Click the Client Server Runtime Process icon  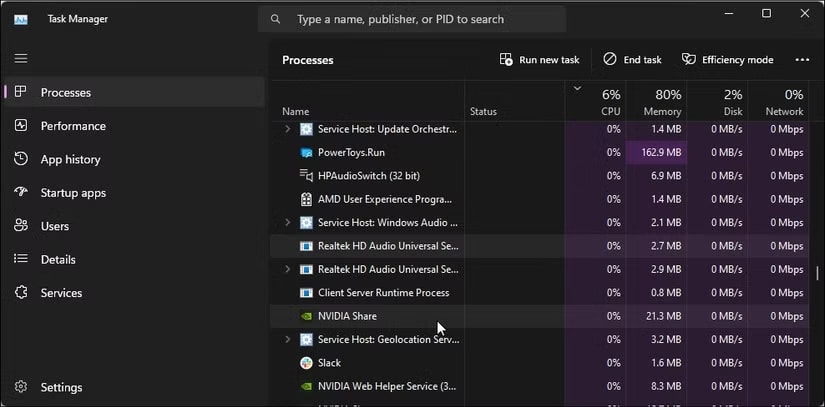pos(306,293)
